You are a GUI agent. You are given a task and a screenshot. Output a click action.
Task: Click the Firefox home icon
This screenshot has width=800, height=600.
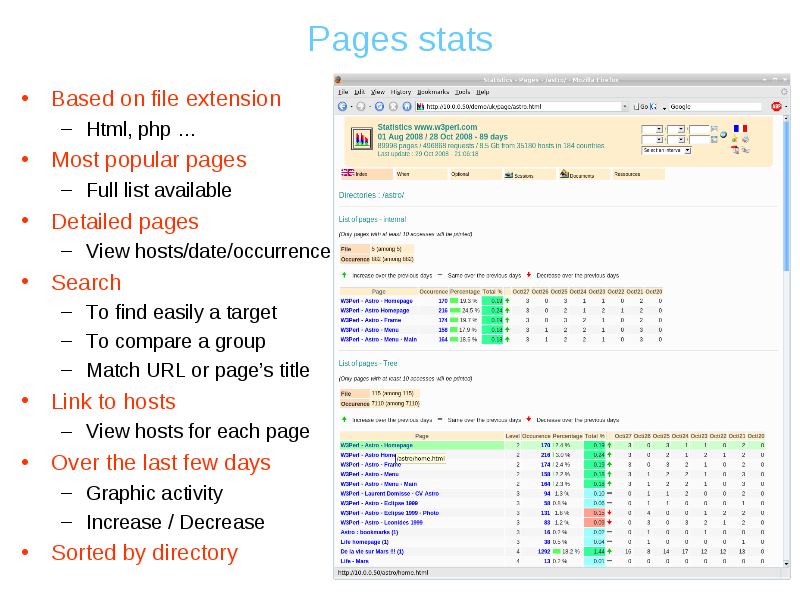[x=407, y=106]
